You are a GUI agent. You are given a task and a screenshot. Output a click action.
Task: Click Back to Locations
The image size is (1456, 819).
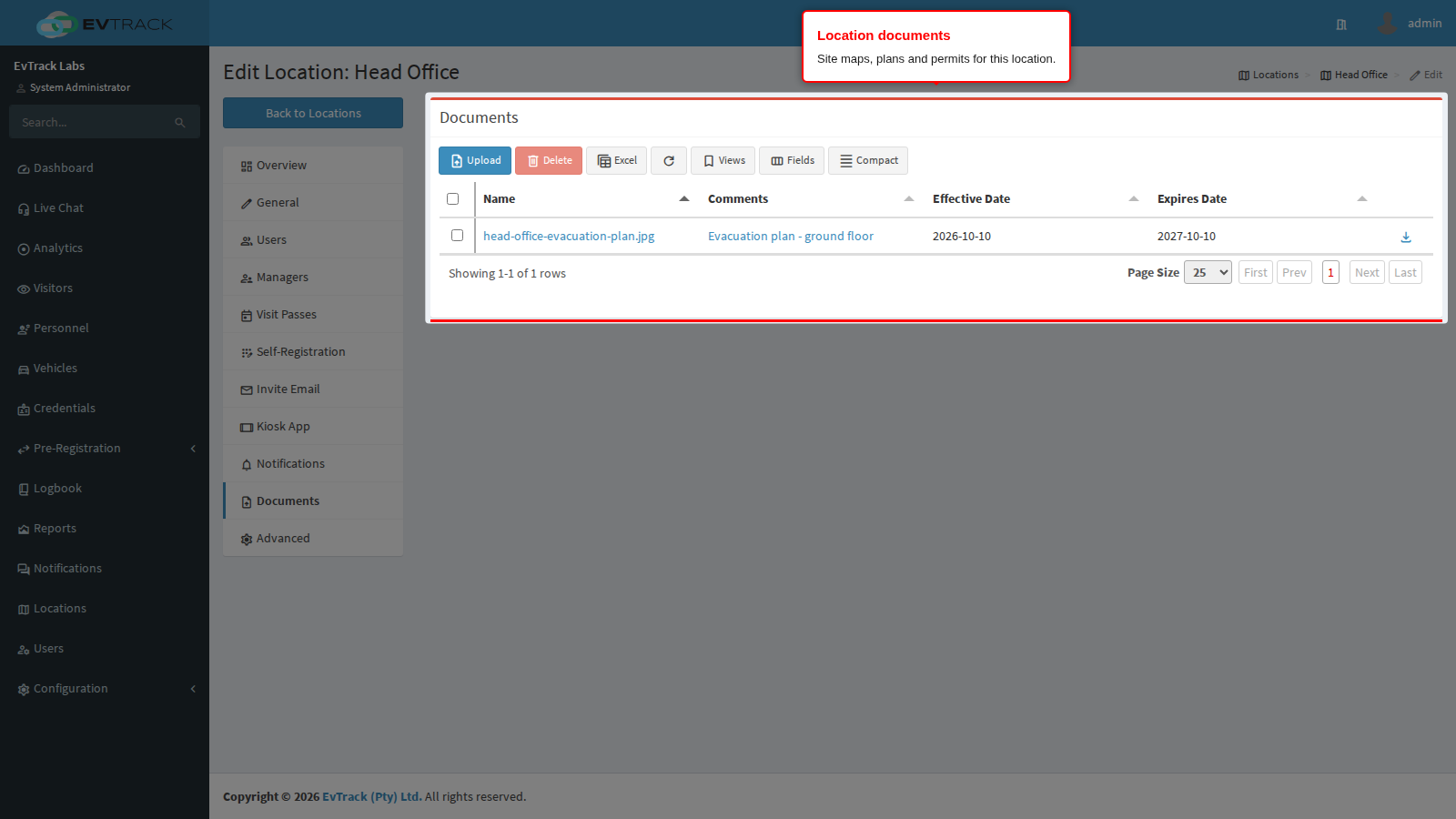pyautogui.click(x=313, y=113)
